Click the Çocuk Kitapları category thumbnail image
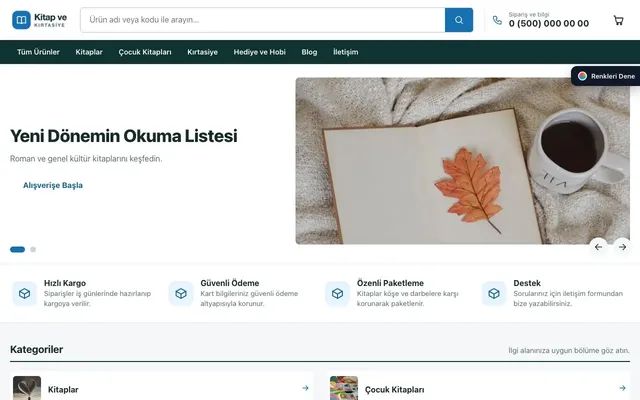640x400 pixels. tap(344, 388)
